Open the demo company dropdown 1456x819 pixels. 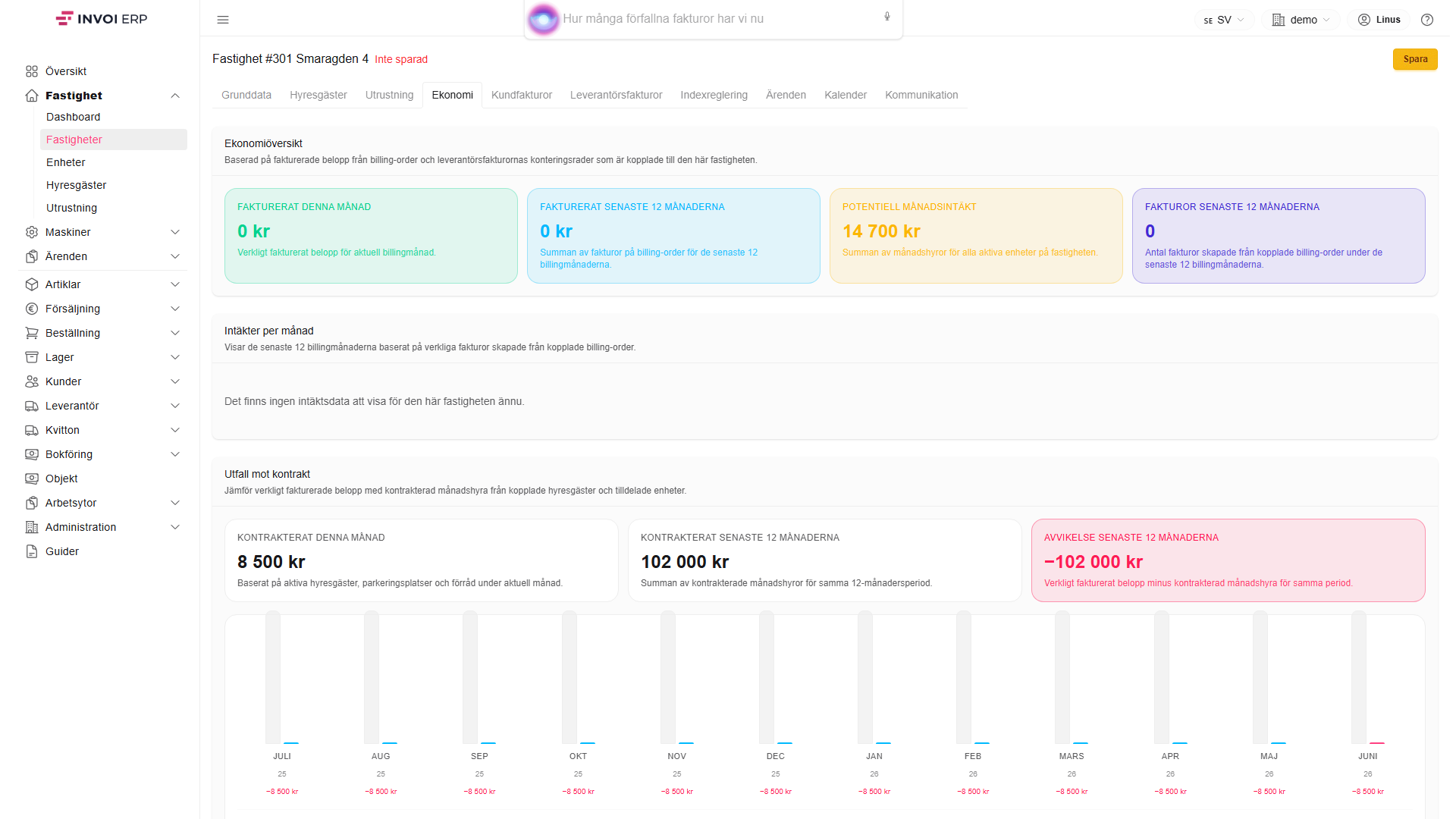click(x=1301, y=20)
